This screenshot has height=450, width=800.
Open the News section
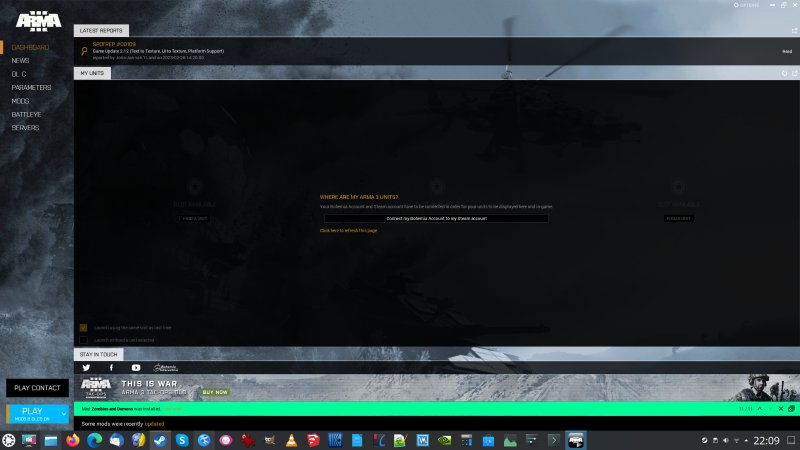(20, 61)
